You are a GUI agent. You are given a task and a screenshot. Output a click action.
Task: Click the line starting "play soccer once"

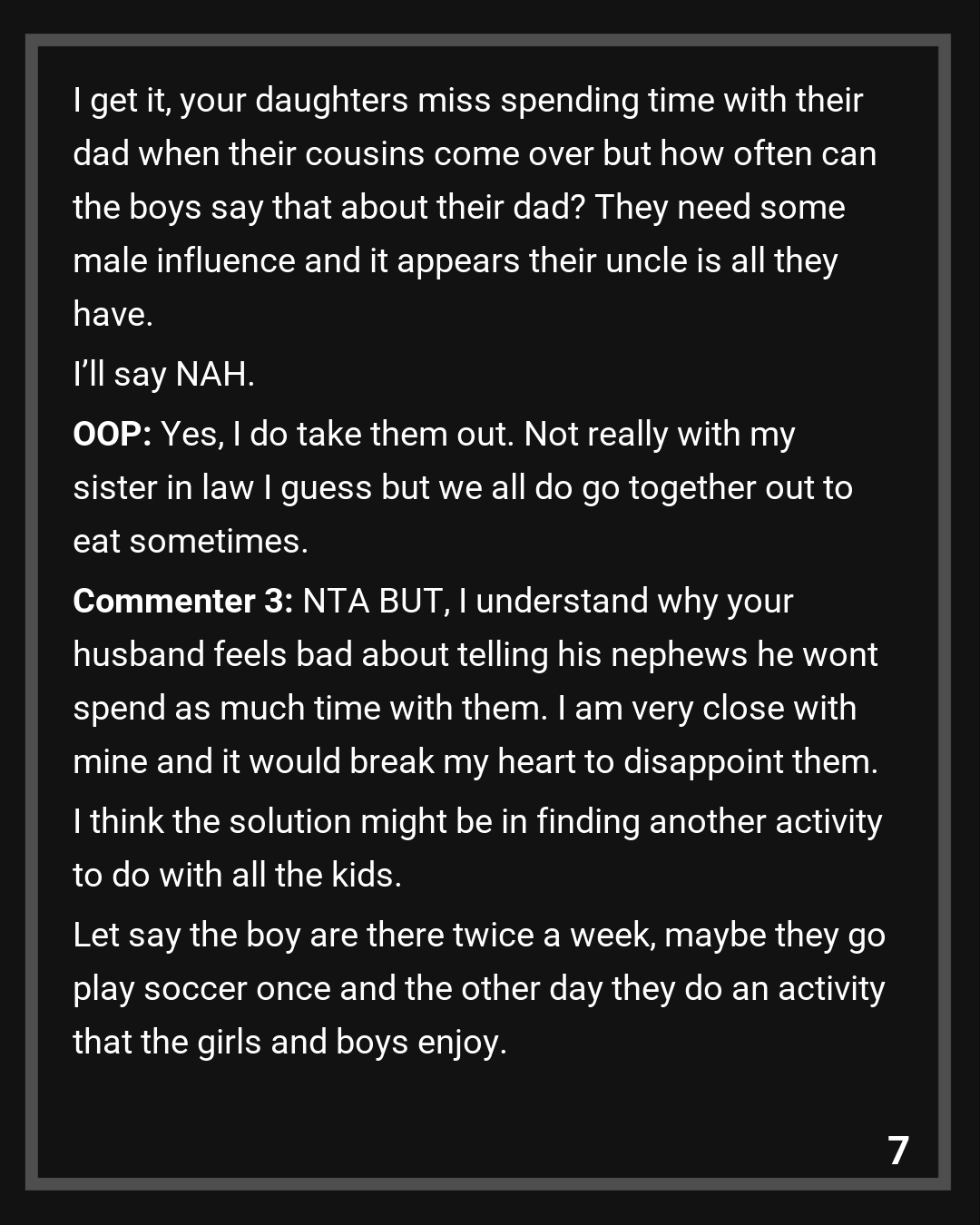pos(478,989)
